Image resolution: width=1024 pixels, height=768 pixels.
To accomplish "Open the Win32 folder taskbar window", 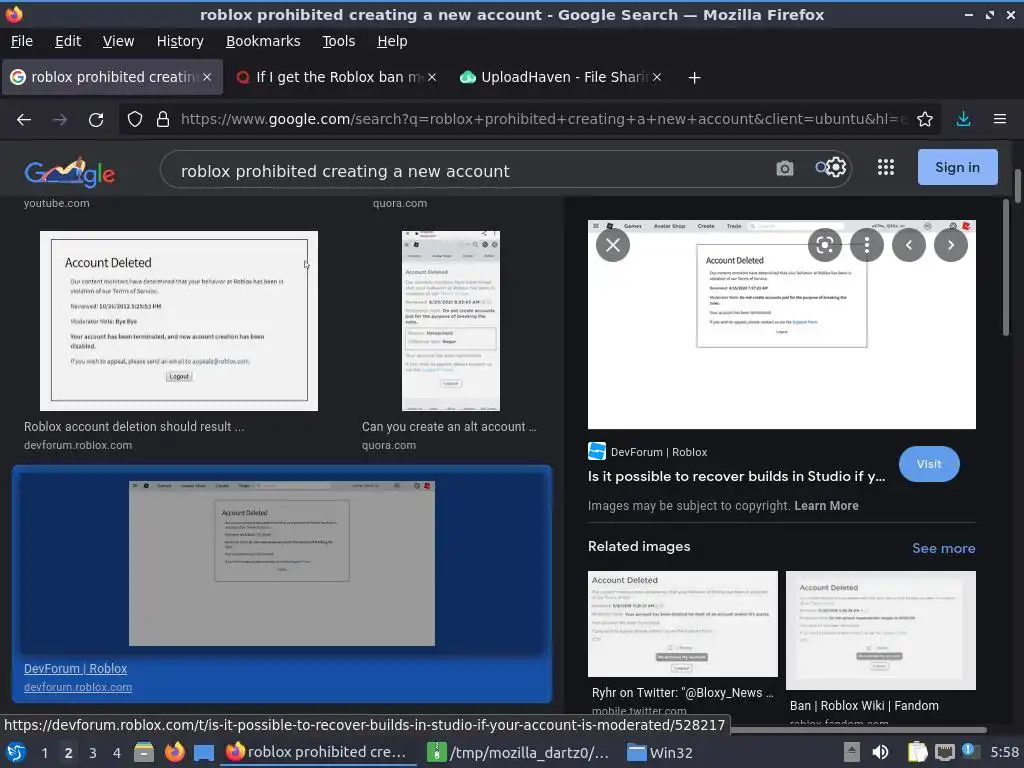I will pyautogui.click(x=660, y=752).
